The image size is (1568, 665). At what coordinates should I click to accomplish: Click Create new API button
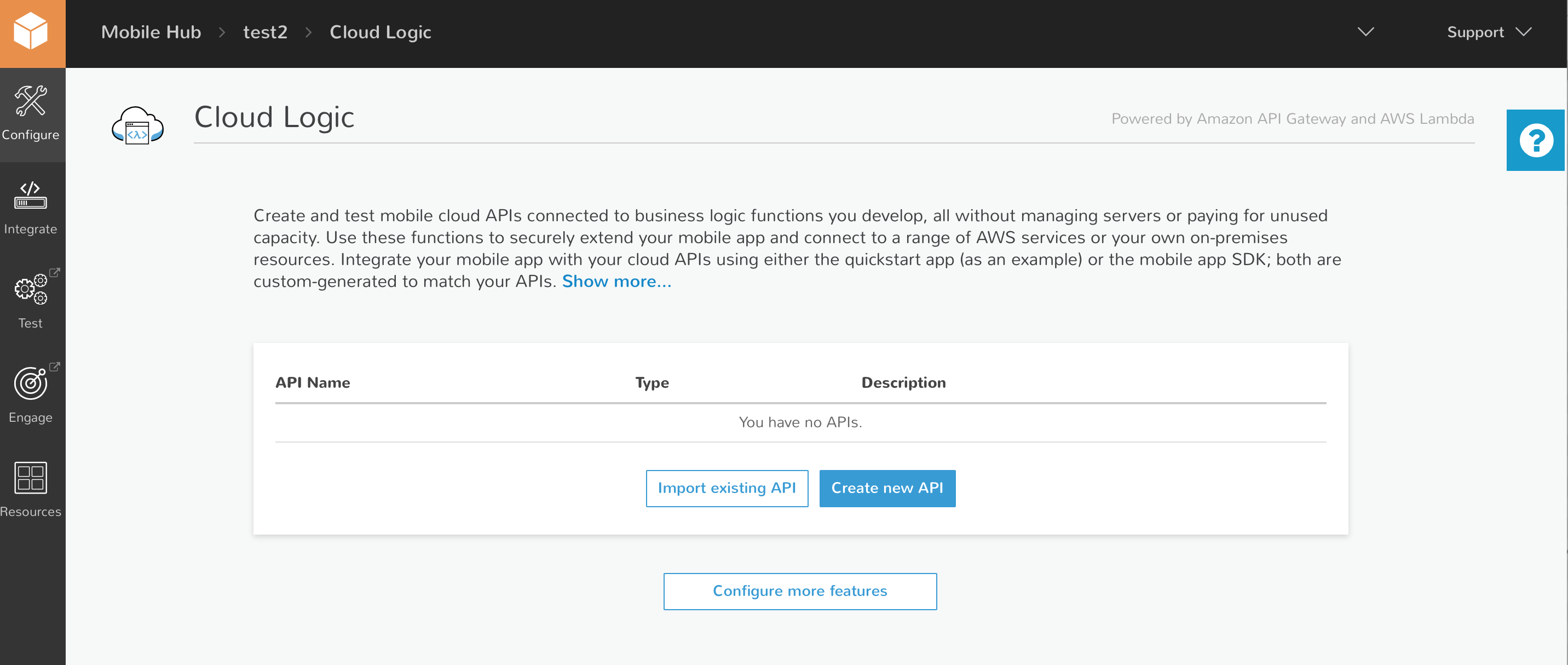[887, 489]
